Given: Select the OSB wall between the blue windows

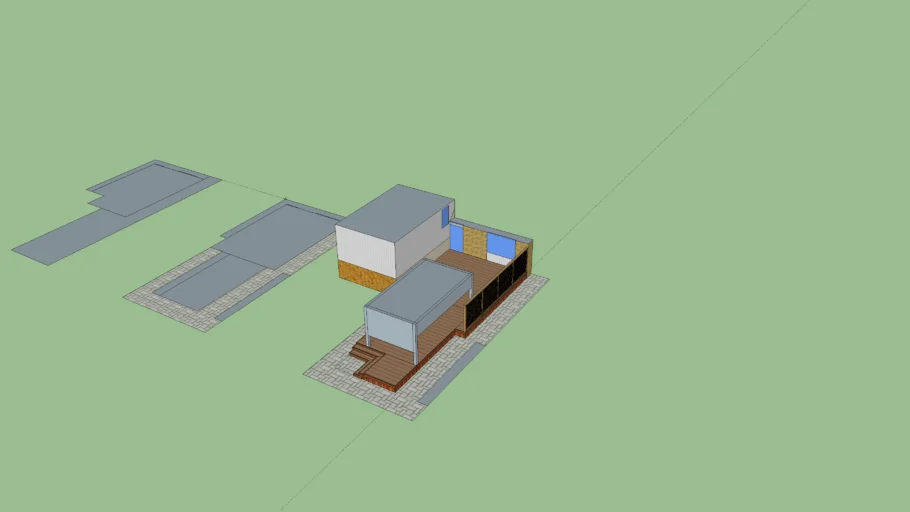Looking at the screenshot, I should coord(474,242).
